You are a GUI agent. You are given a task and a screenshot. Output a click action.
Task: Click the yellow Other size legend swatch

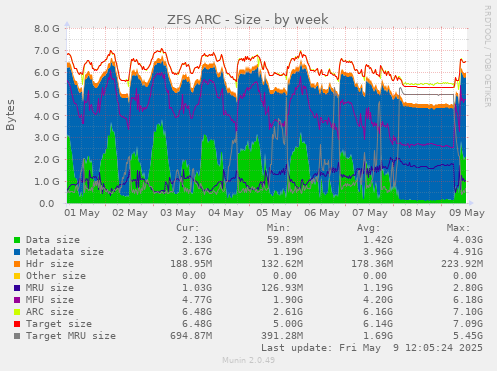pyautogui.click(x=17, y=276)
